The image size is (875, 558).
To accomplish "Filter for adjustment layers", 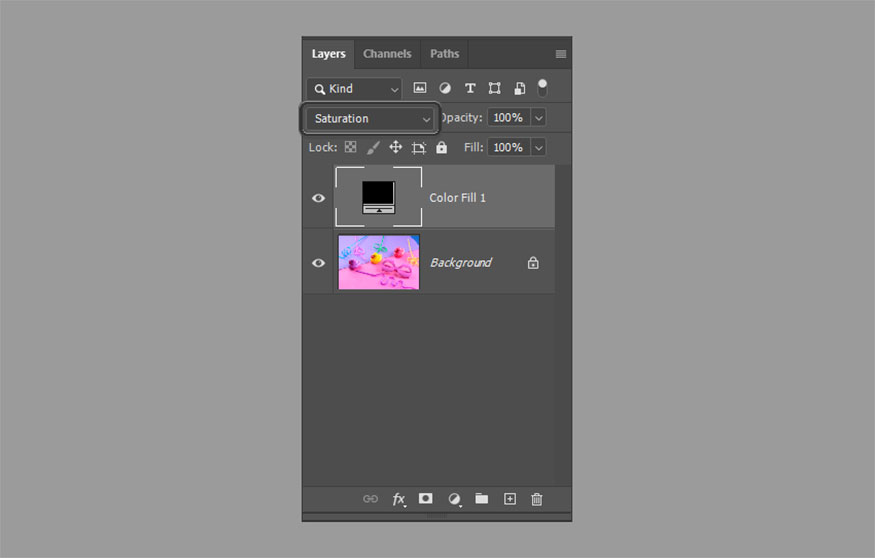I will tap(445, 88).
